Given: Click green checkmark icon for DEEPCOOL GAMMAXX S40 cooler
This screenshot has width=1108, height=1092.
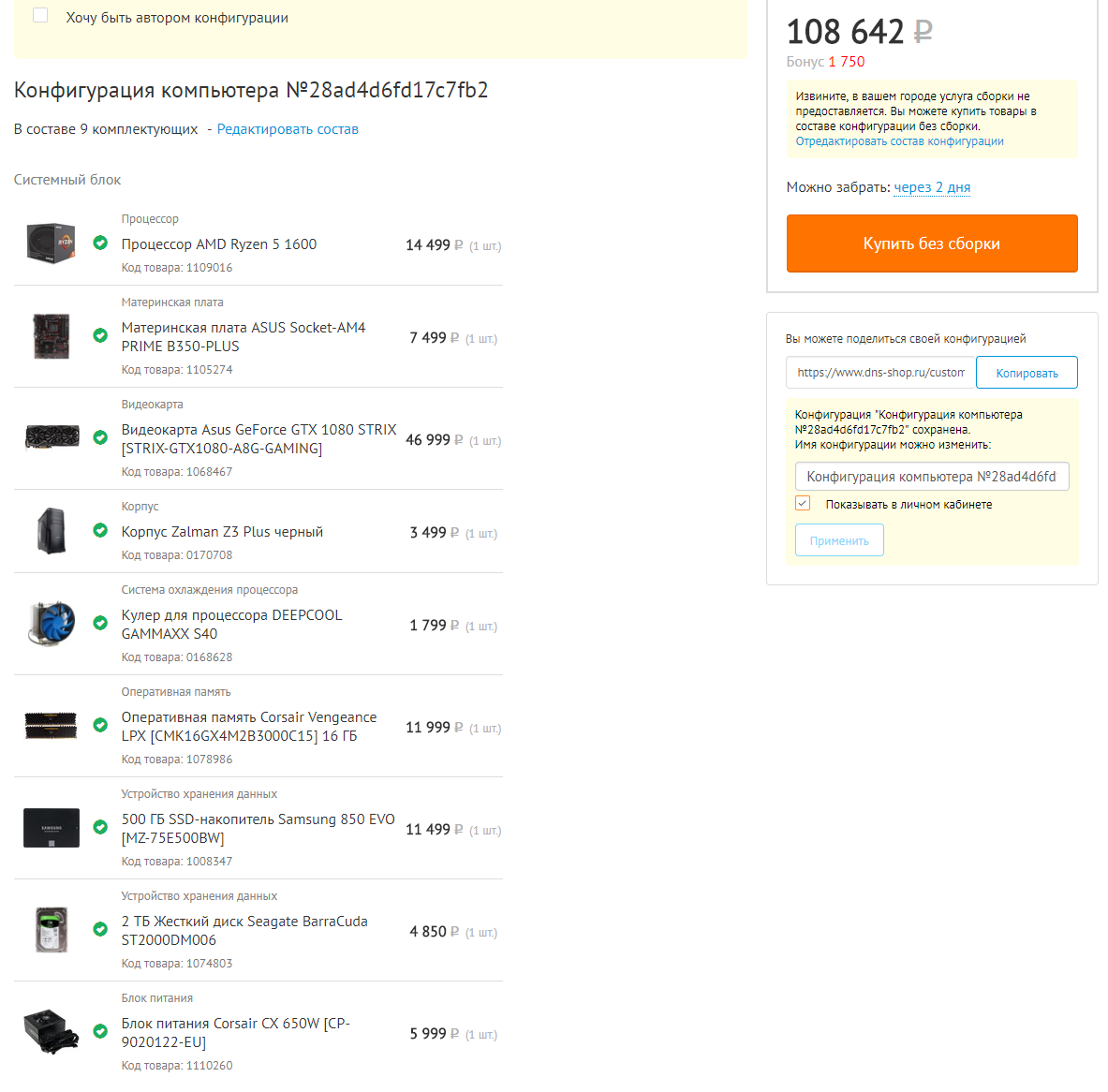Looking at the screenshot, I should pyautogui.click(x=100, y=623).
